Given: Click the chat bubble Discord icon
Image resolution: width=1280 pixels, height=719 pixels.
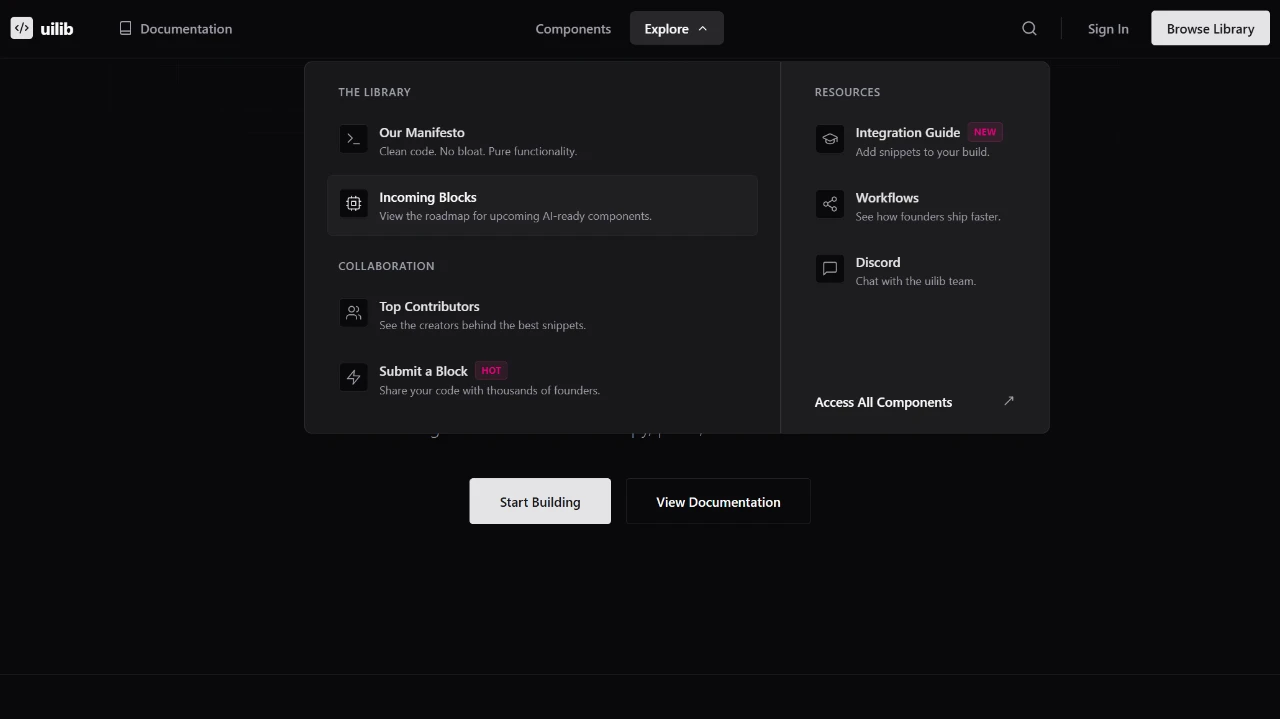Looking at the screenshot, I should (x=829, y=268).
